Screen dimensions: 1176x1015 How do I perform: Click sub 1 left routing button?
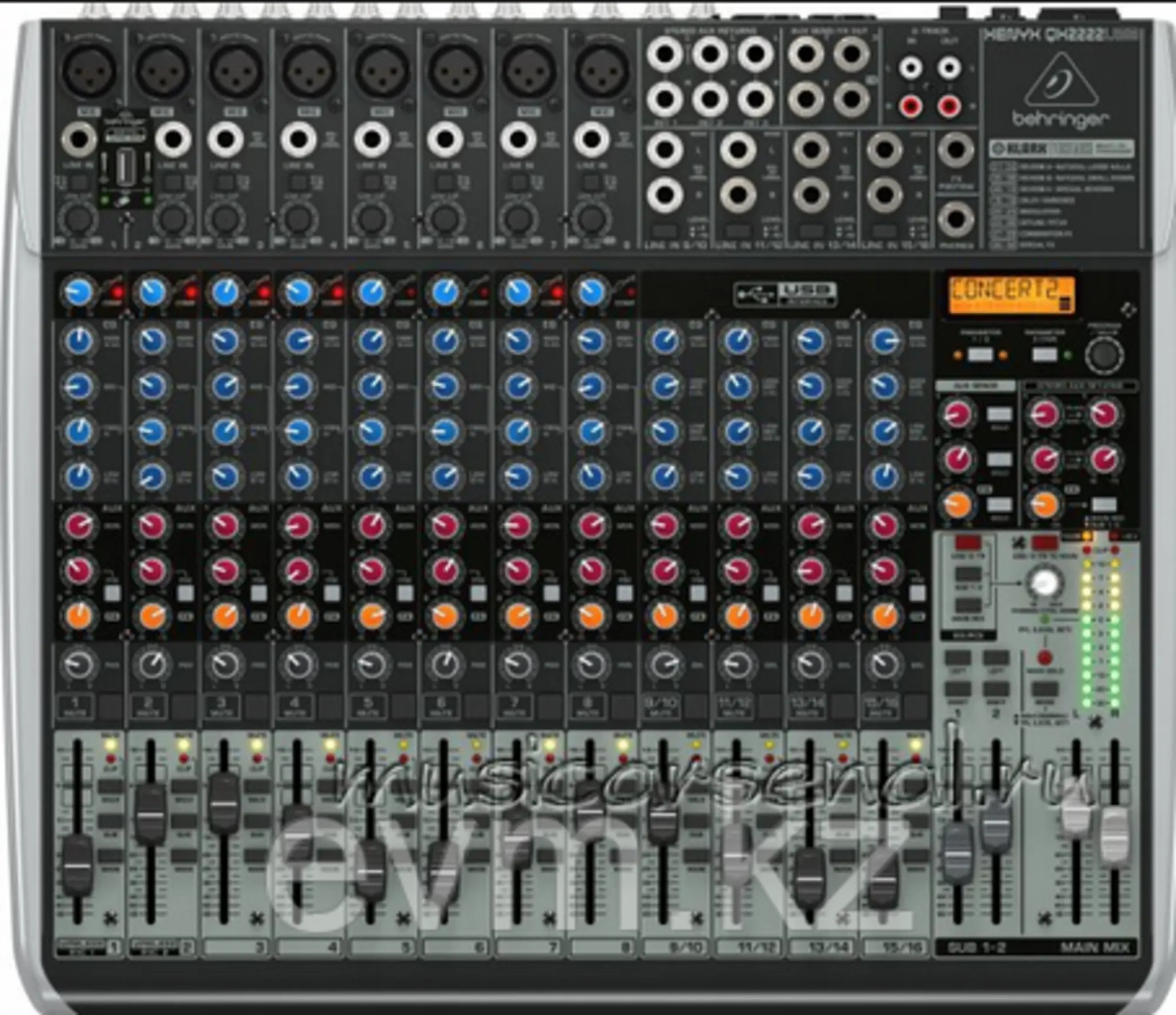[x=957, y=657]
